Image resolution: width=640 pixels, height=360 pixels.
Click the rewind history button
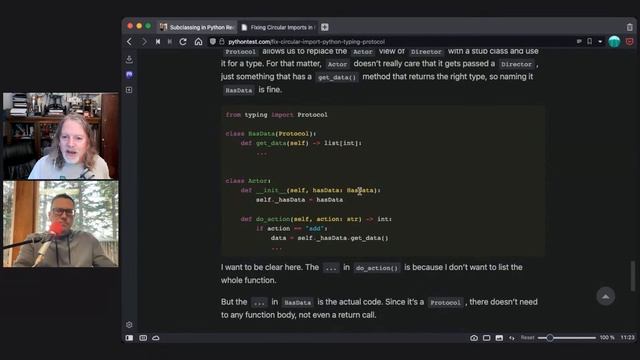tap(158, 42)
